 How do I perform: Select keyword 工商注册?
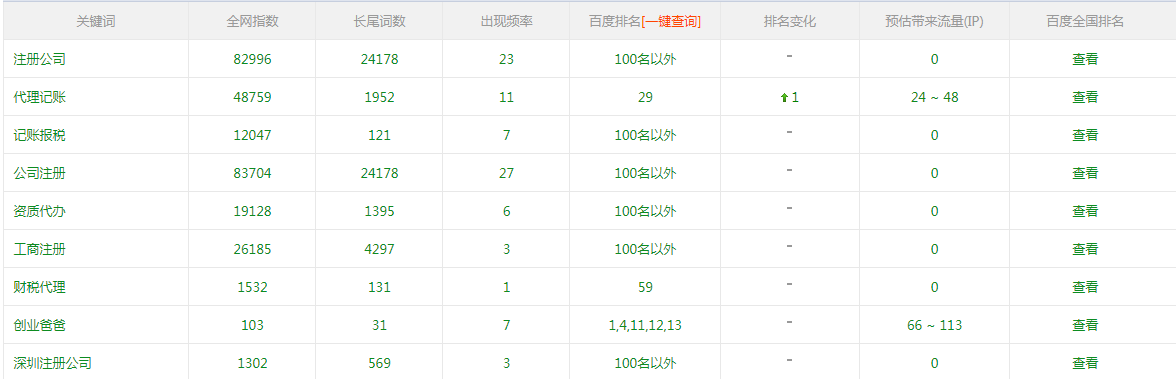point(40,249)
